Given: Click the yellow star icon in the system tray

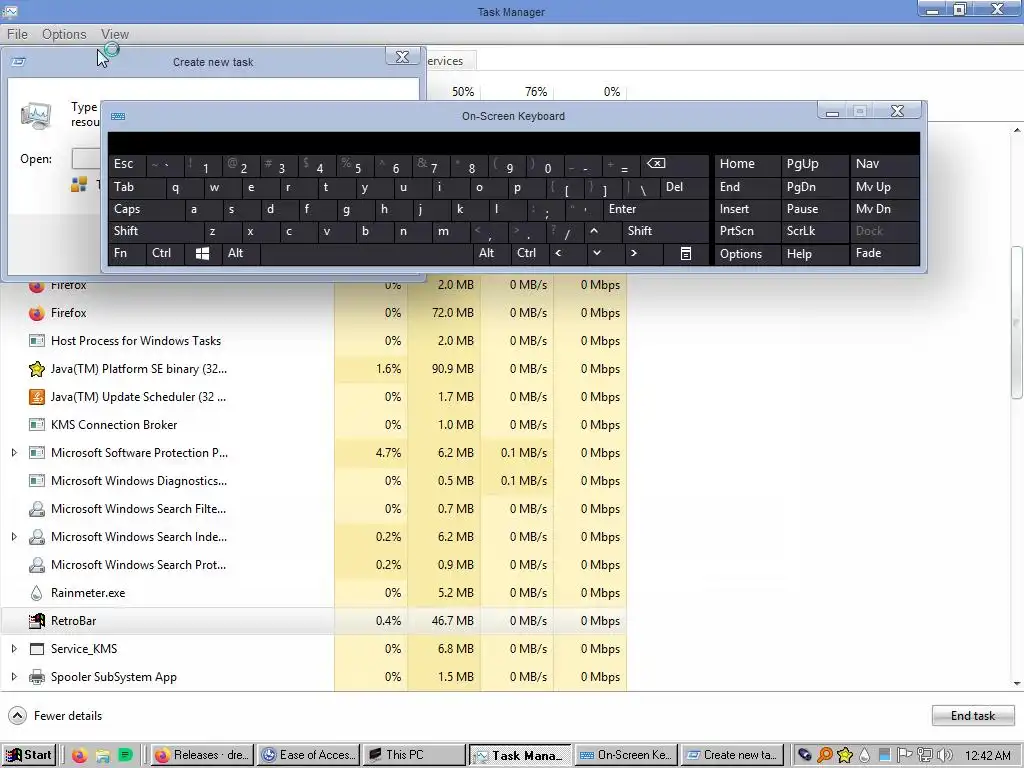Looking at the screenshot, I should 845,756.
